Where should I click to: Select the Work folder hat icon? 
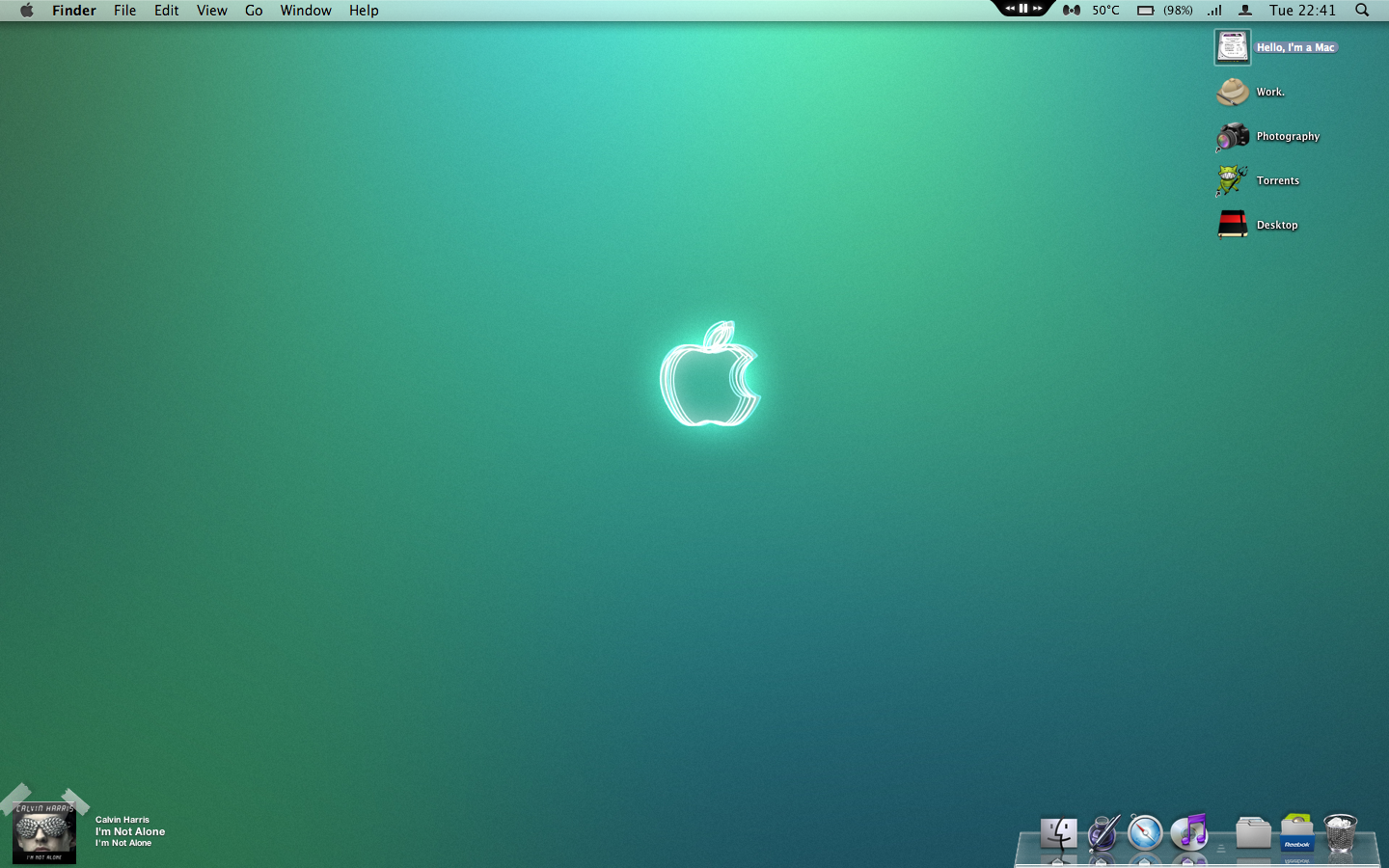coord(1233,92)
